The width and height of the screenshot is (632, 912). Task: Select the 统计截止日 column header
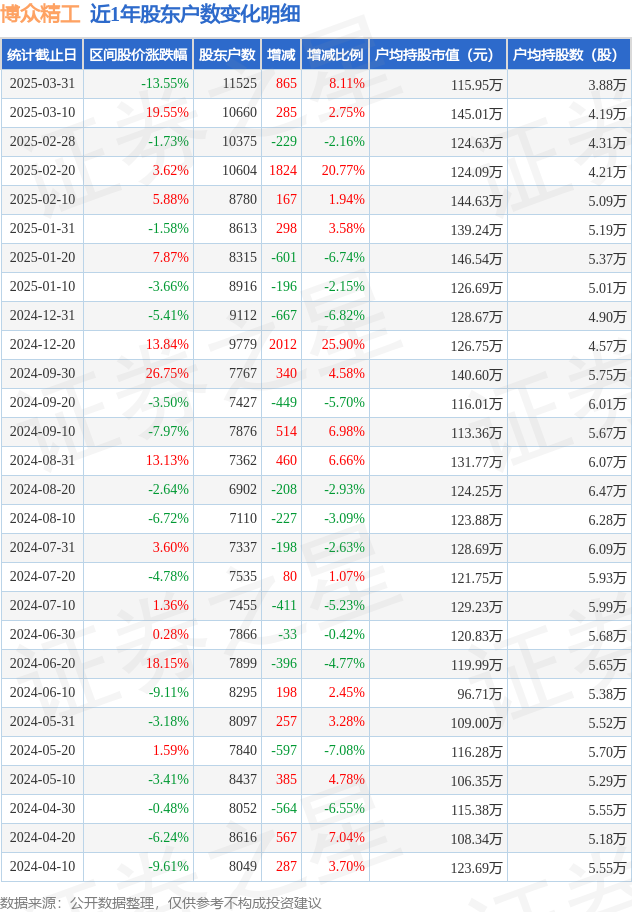[42, 55]
